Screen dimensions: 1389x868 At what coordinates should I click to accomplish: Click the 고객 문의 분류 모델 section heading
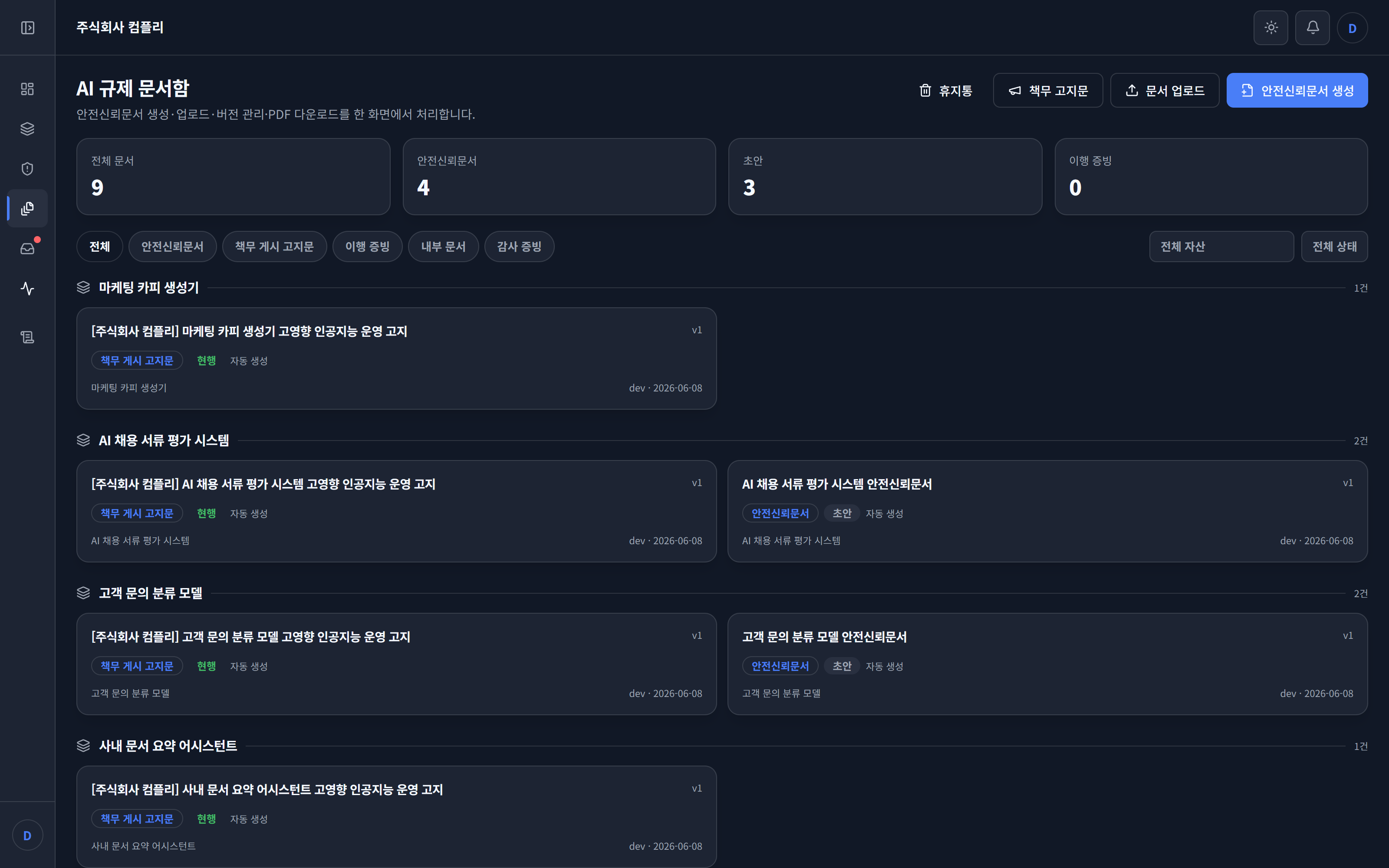pos(150,593)
